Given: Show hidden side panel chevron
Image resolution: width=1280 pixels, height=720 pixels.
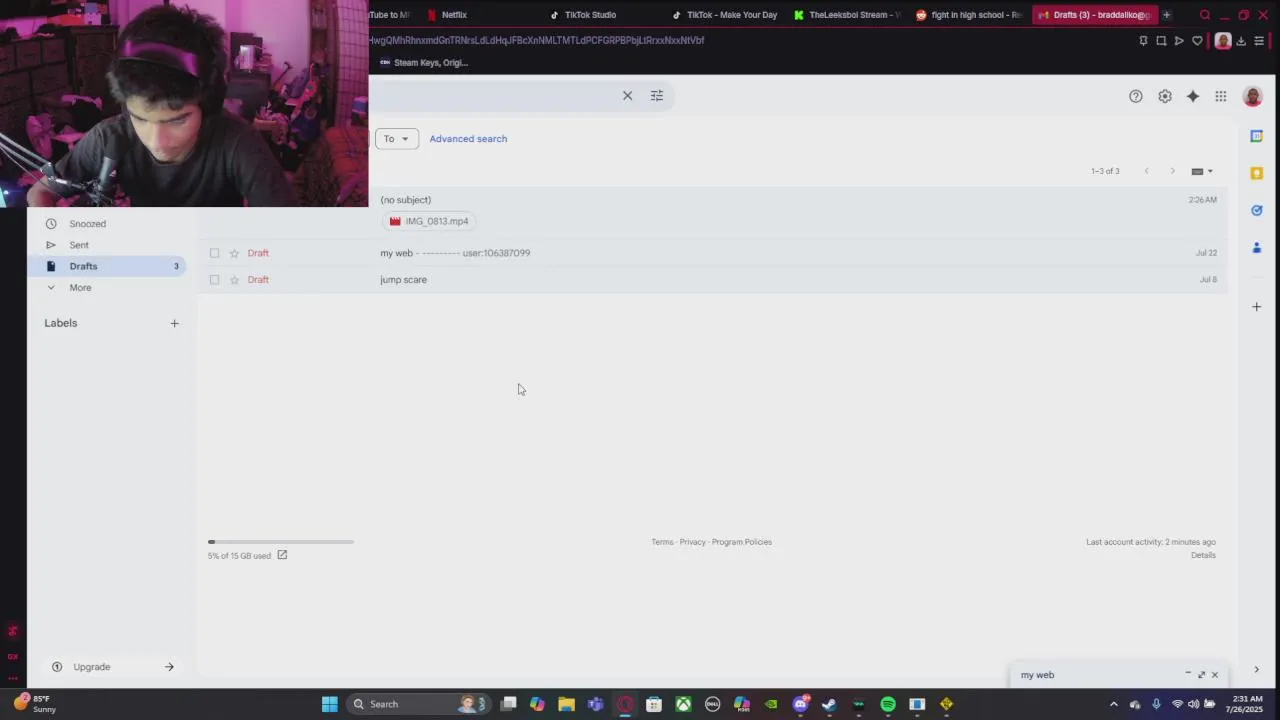Looking at the screenshot, I should point(1257,670).
